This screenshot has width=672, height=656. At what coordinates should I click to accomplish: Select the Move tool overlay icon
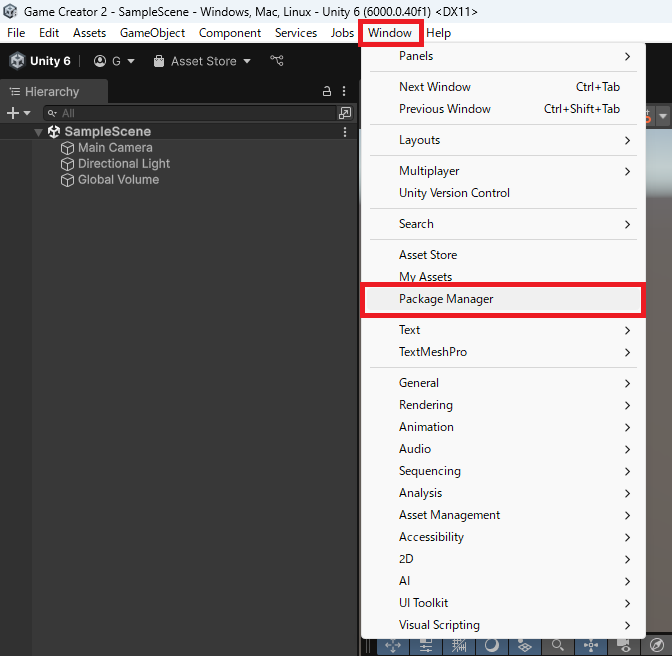tap(393, 646)
